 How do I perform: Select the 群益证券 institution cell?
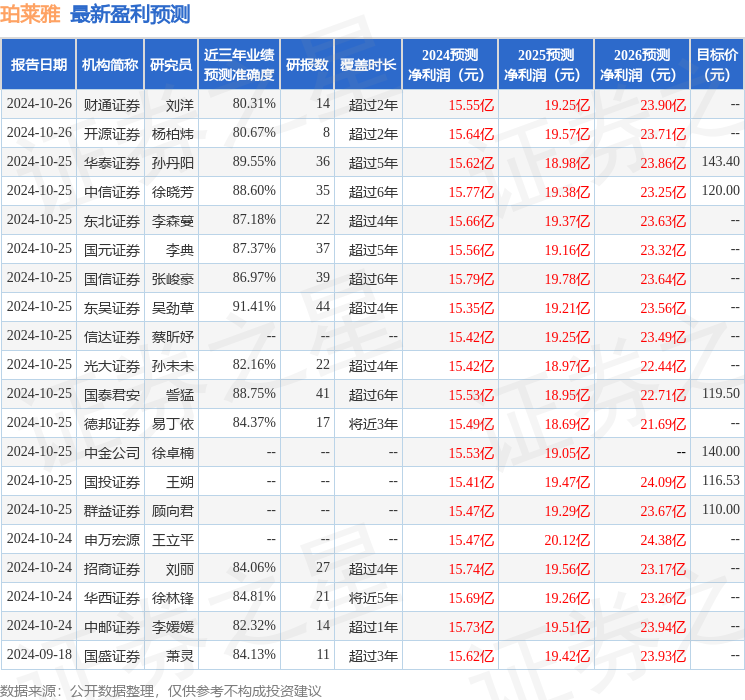tap(112, 511)
